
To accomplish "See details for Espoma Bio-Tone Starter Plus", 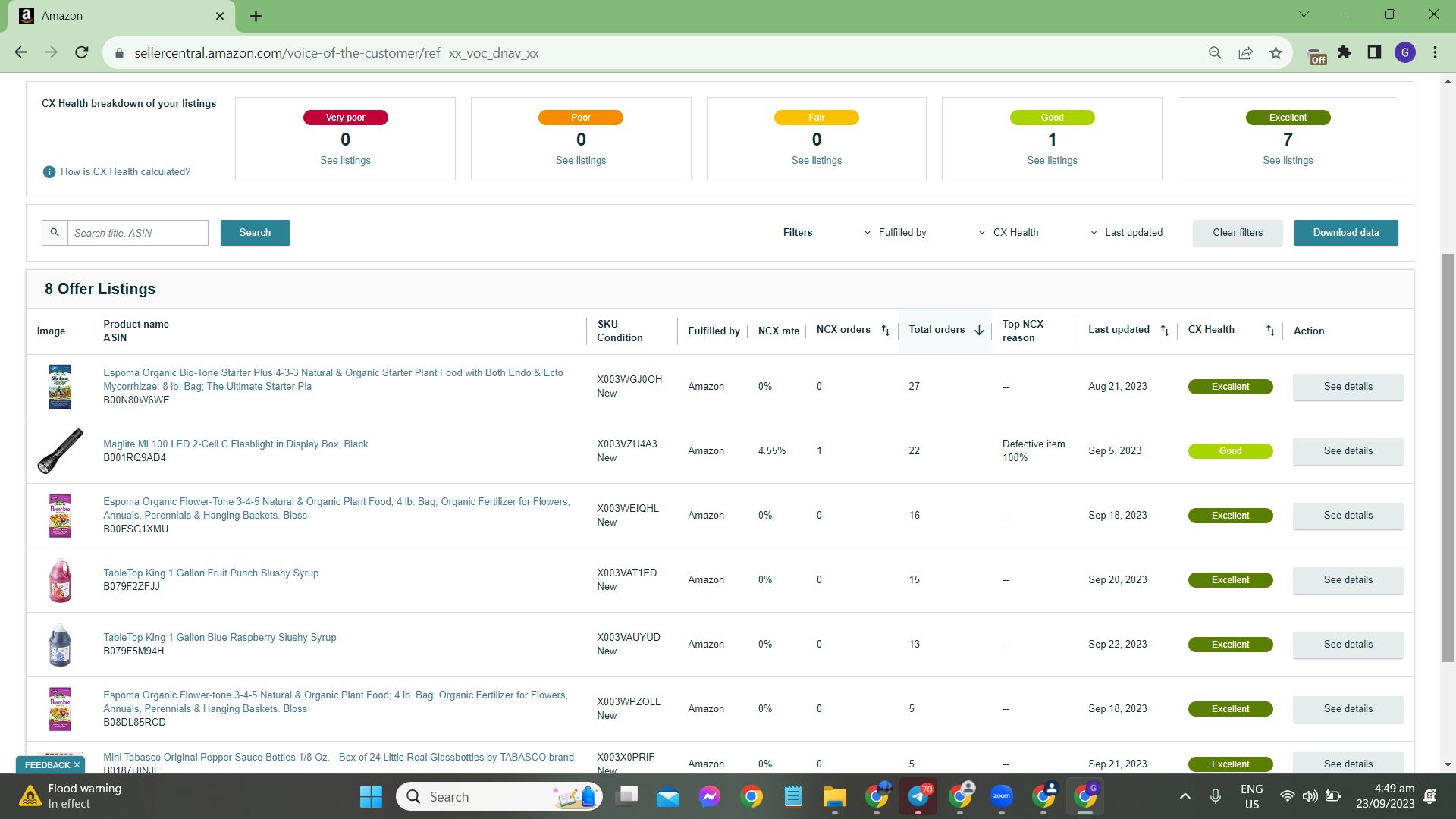I will point(1348,387).
